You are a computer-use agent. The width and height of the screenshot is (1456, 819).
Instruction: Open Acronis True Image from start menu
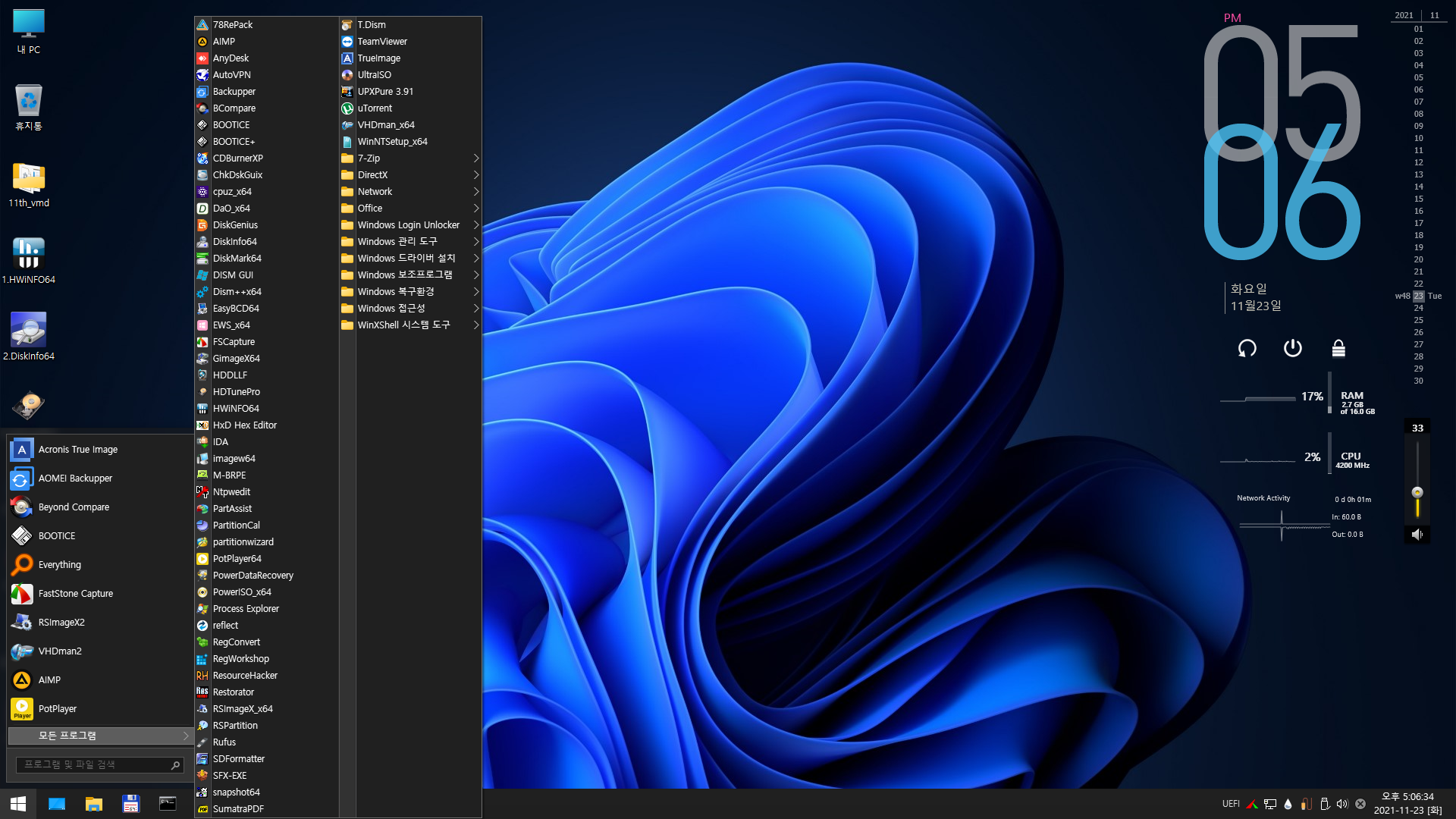(x=100, y=450)
